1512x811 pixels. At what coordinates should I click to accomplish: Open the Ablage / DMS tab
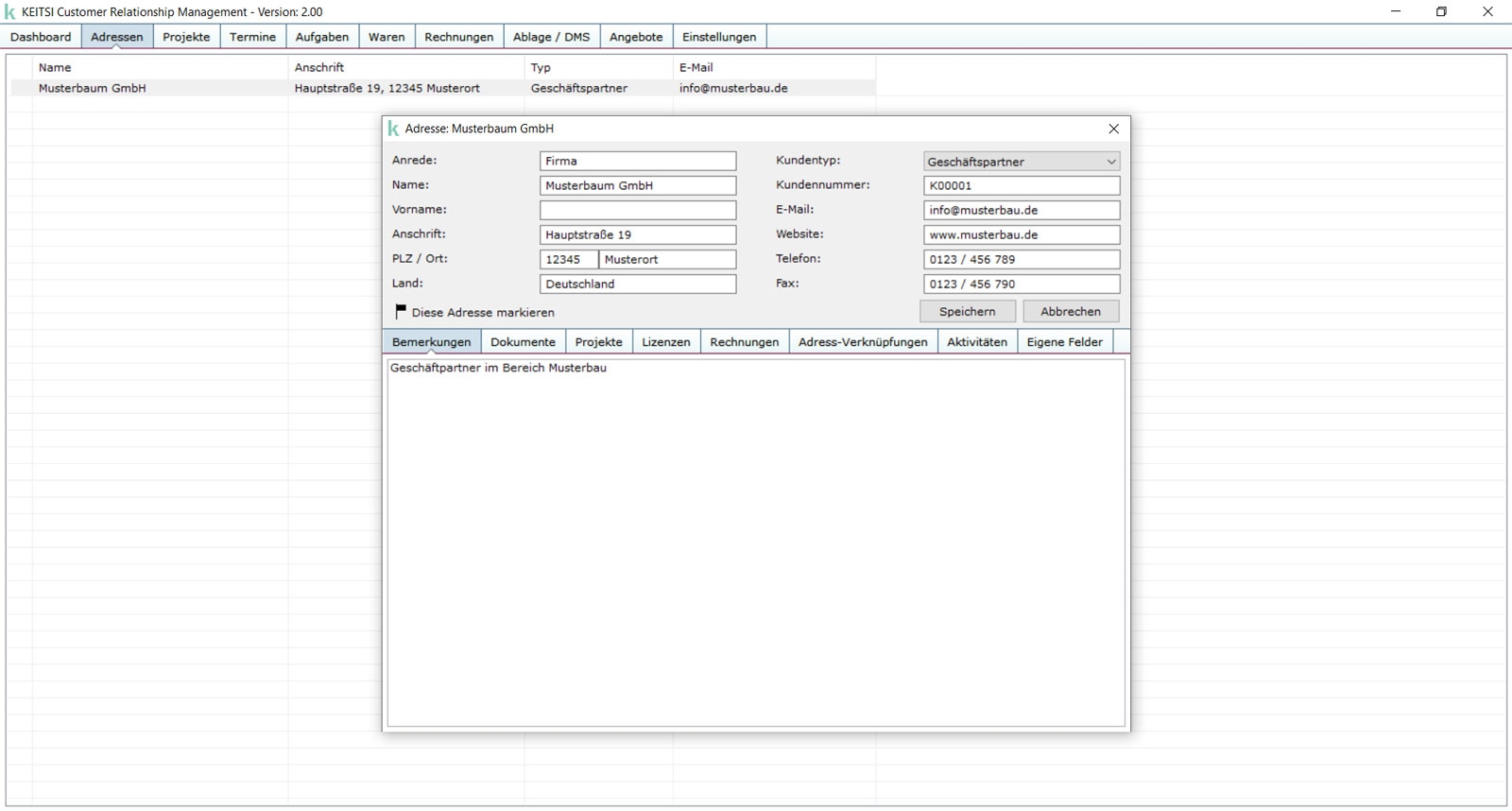point(551,37)
